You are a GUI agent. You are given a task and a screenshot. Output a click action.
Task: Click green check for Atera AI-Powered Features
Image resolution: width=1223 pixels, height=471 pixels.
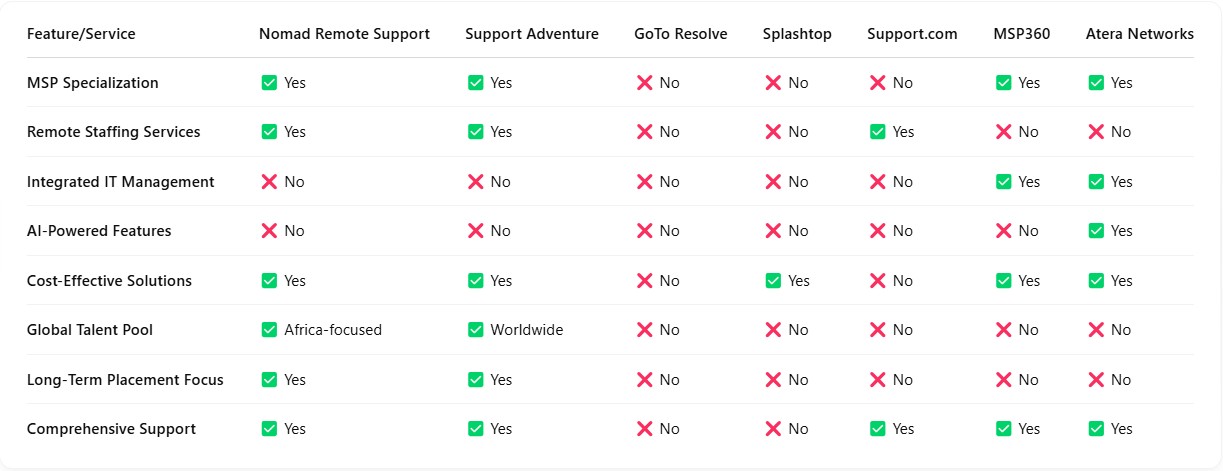click(1097, 231)
